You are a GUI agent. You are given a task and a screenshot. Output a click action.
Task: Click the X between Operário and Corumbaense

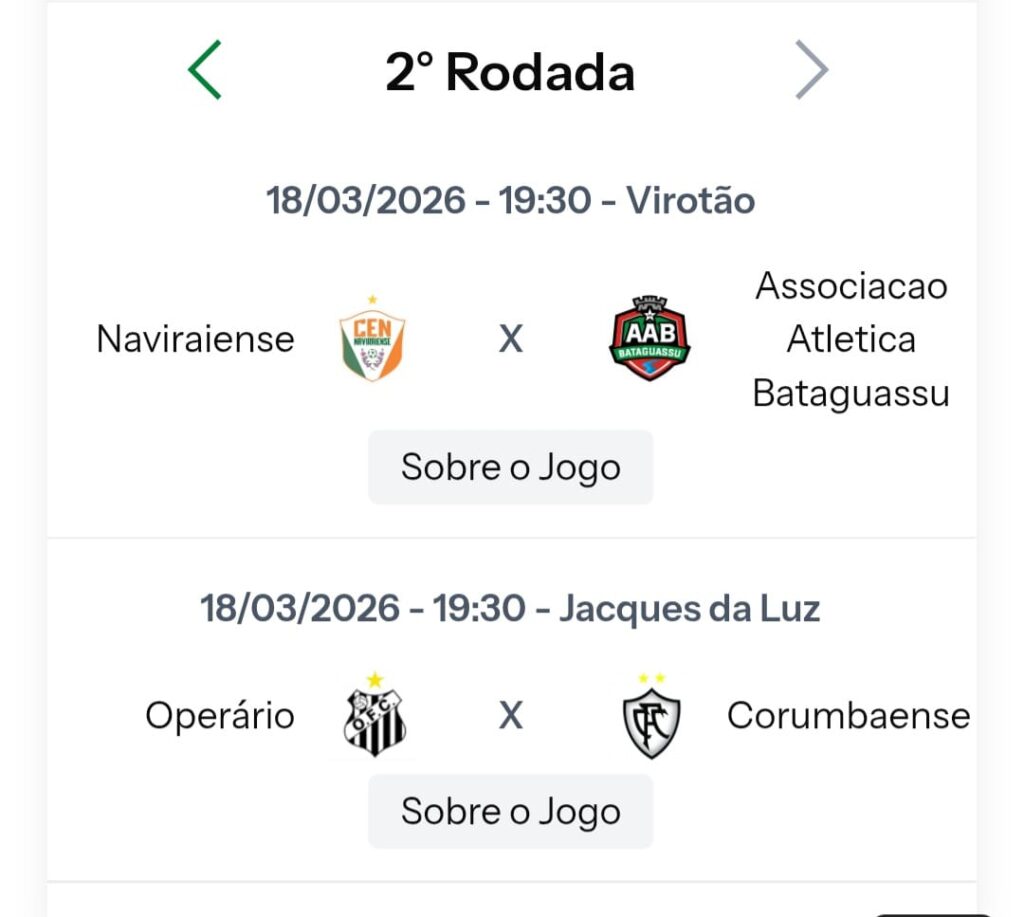pos(511,716)
